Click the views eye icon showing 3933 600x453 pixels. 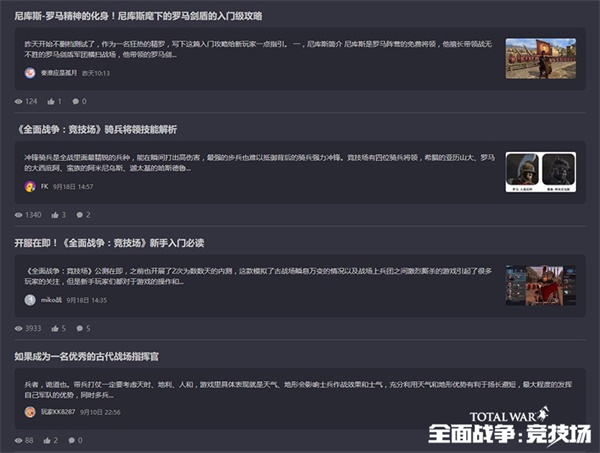point(18,328)
